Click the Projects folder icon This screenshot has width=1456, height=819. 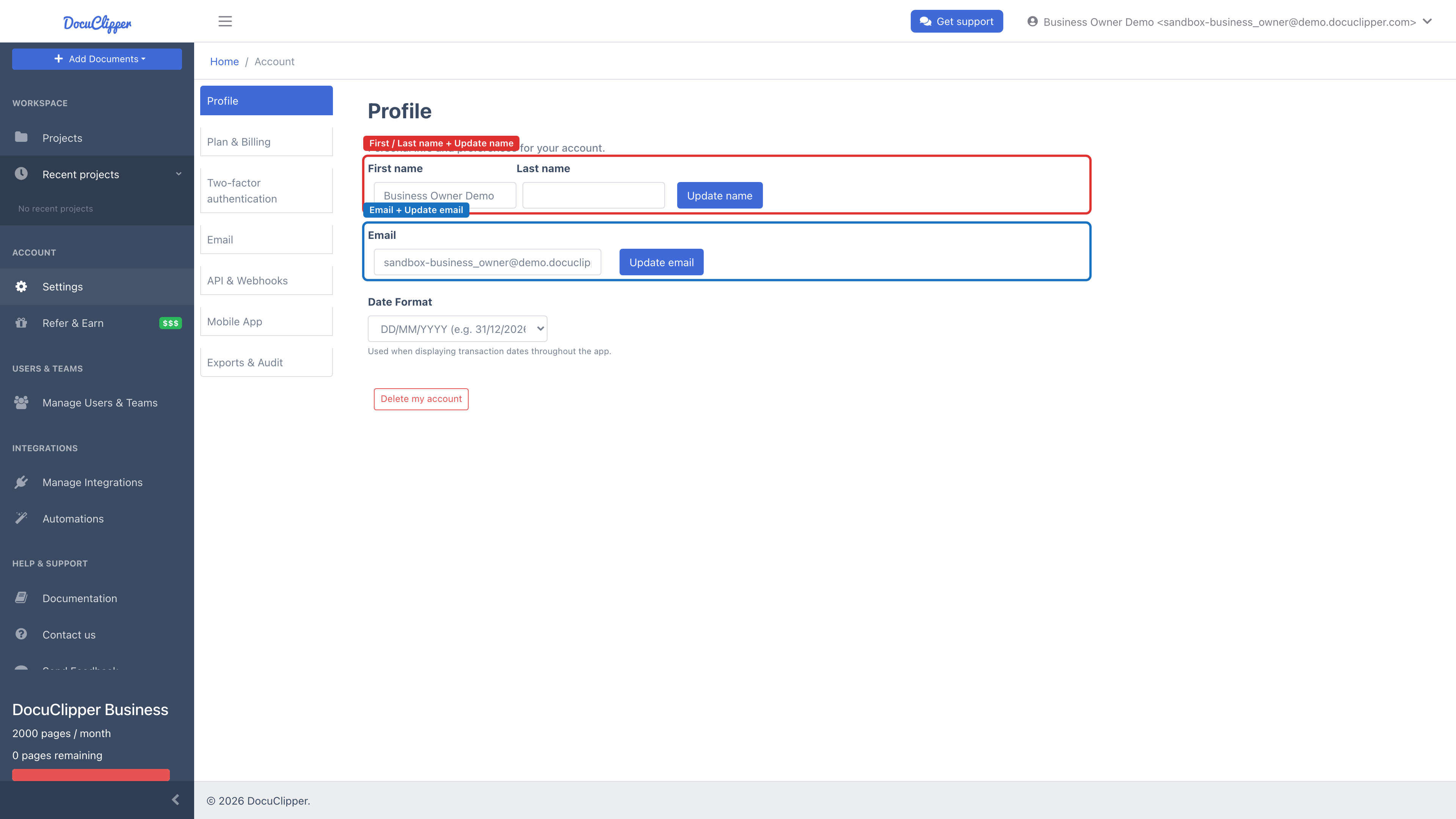21,137
